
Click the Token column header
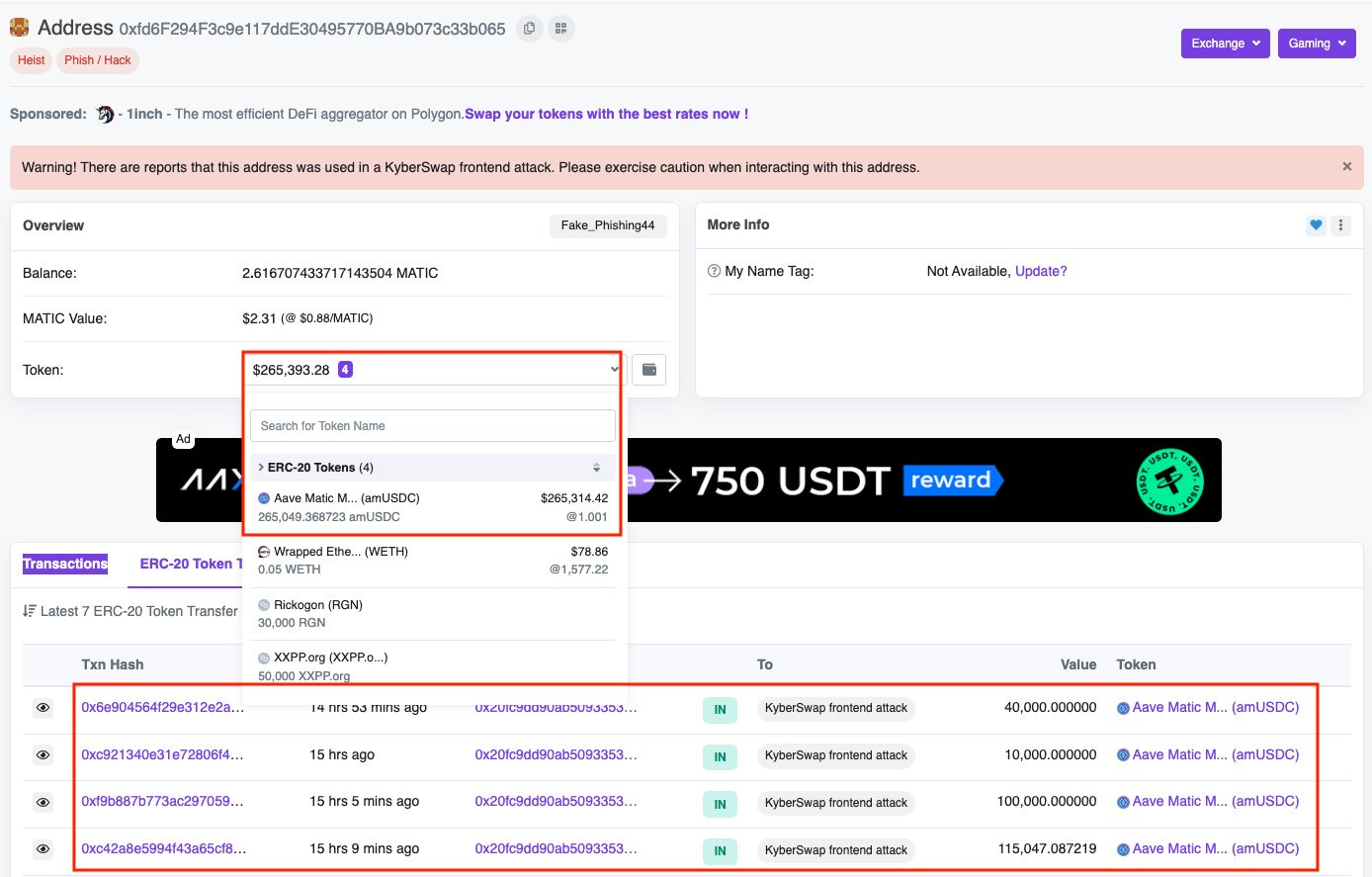pos(1136,664)
